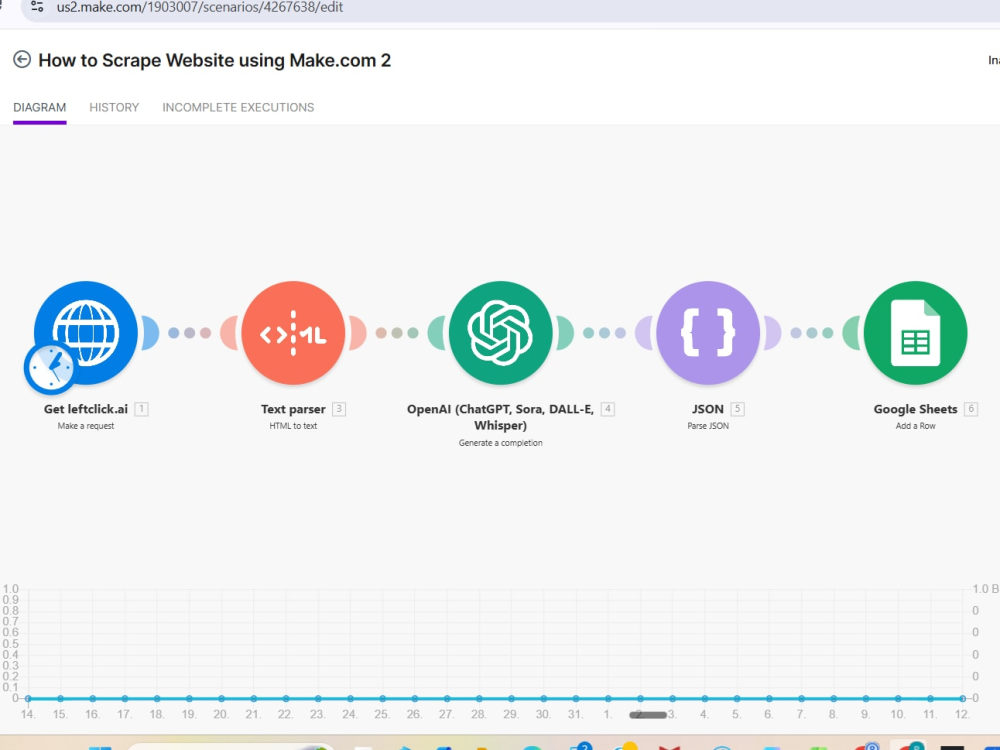Click the 'Text parser' module label
The image size is (1000, 750).
coord(293,409)
